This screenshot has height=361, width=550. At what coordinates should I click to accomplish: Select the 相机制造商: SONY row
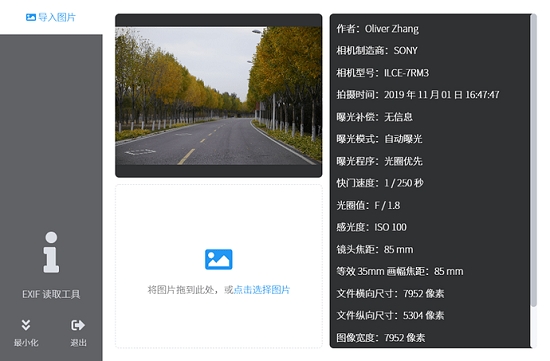click(377, 51)
